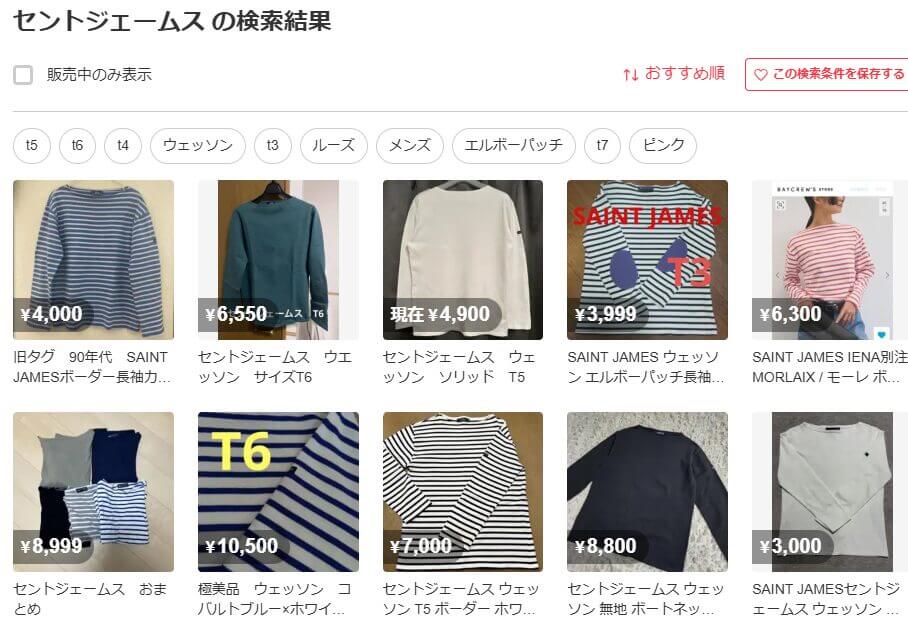Open the おすすめ順 sort dropdown
Viewport: 908px width, 634px height.
674,74
